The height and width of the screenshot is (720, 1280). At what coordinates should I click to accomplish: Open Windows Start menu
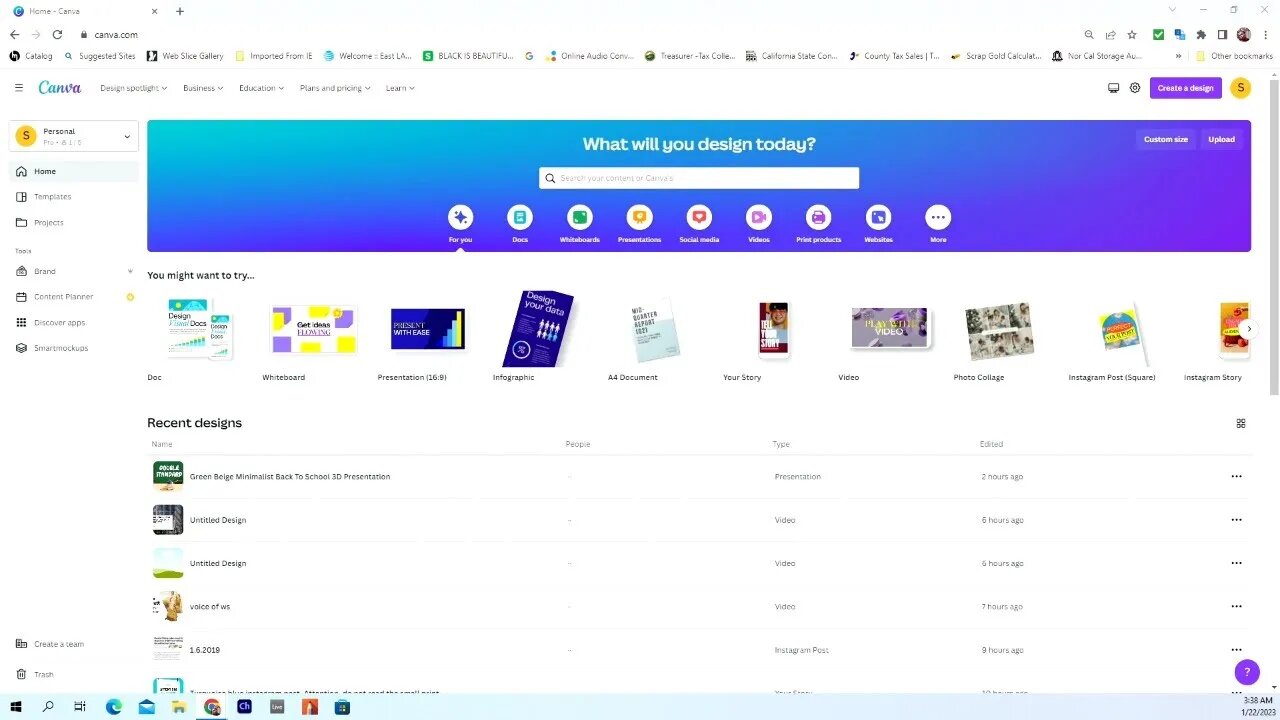[x=16, y=707]
